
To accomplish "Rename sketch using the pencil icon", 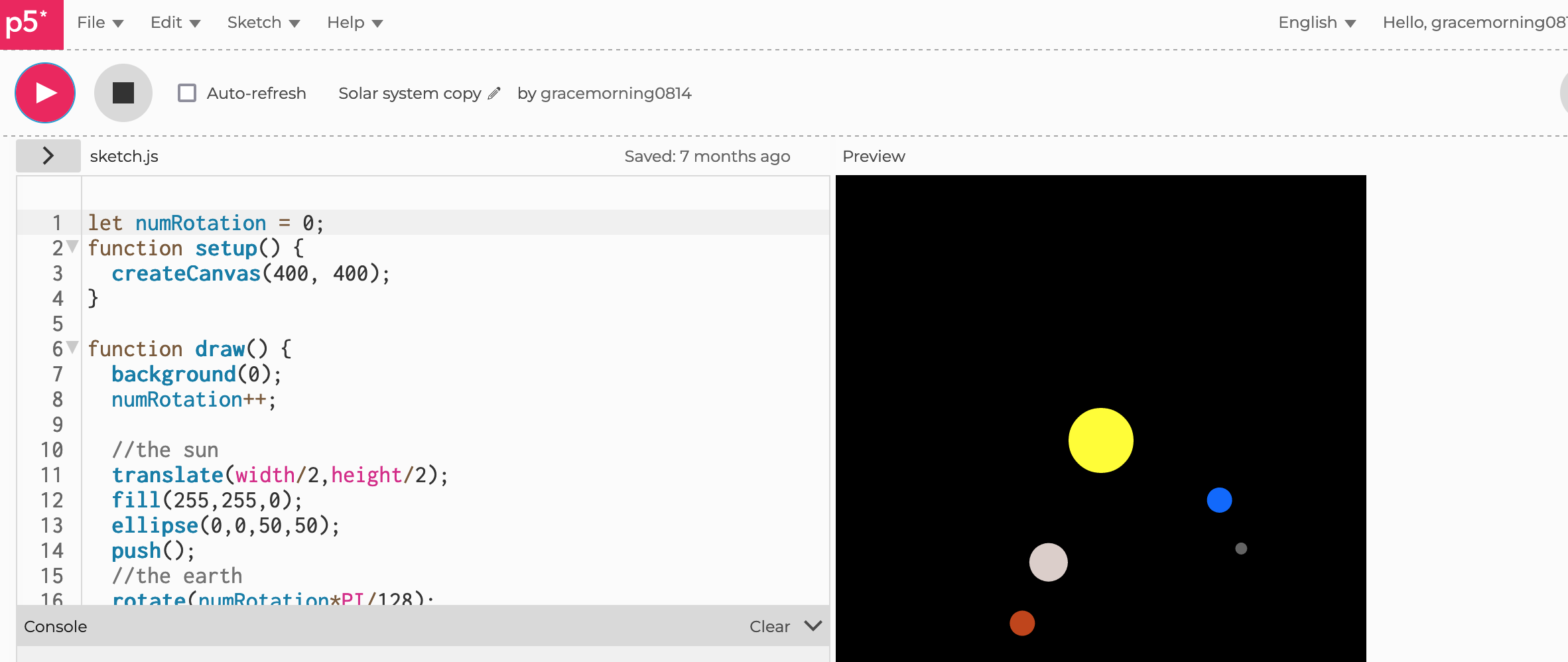I will point(494,94).
